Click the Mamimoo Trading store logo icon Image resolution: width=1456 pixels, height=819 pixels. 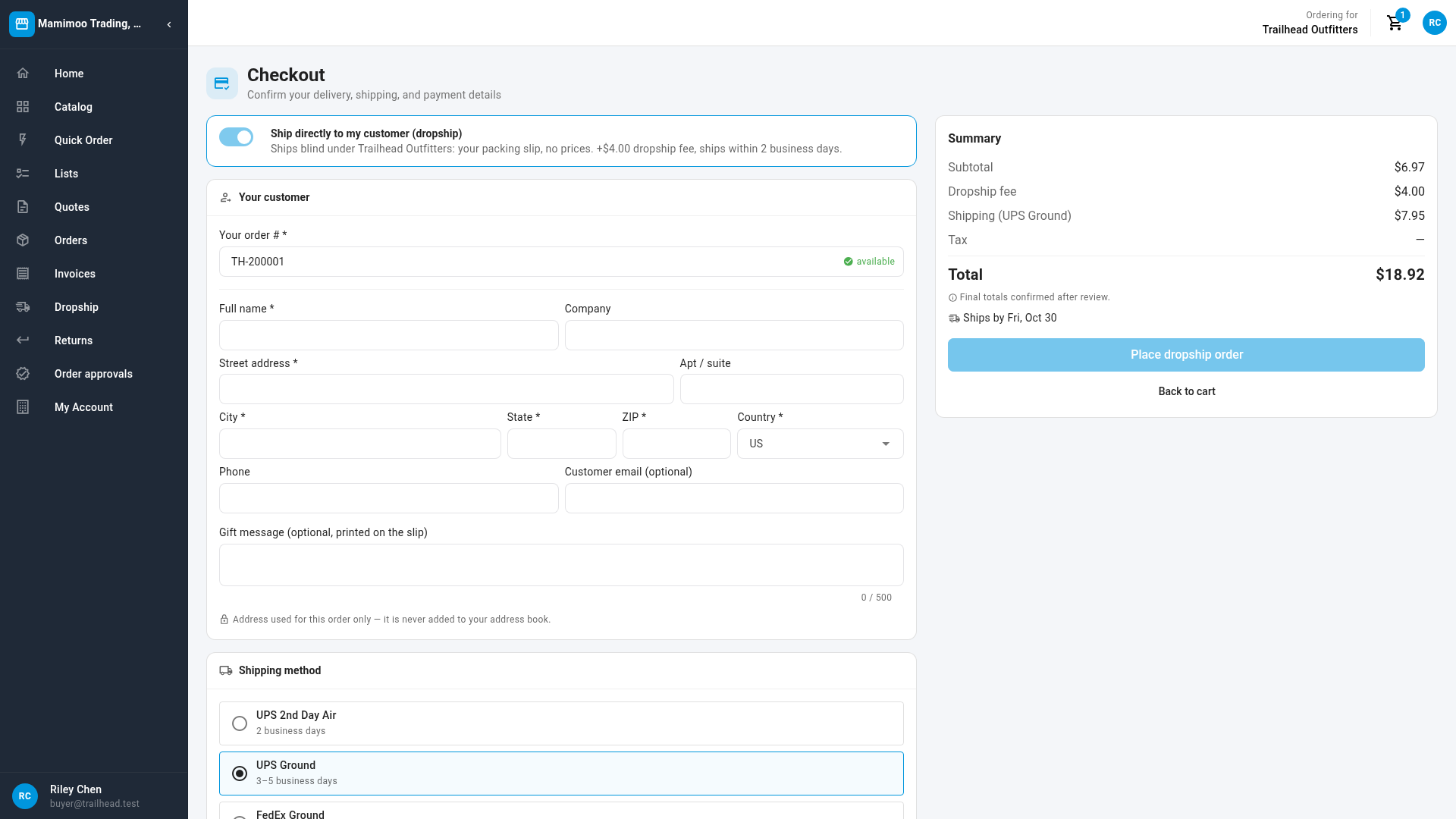22,24
